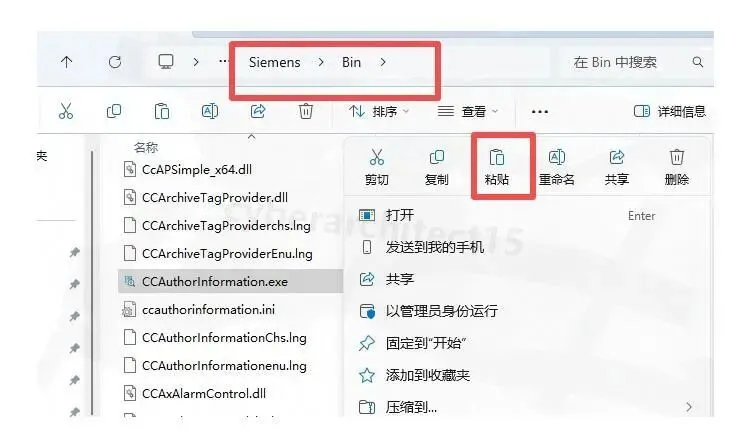The width and height of the screenshot is (751, 448).
Task: Click the toolbar trash delete icon
Action: [x=306, y=111]
